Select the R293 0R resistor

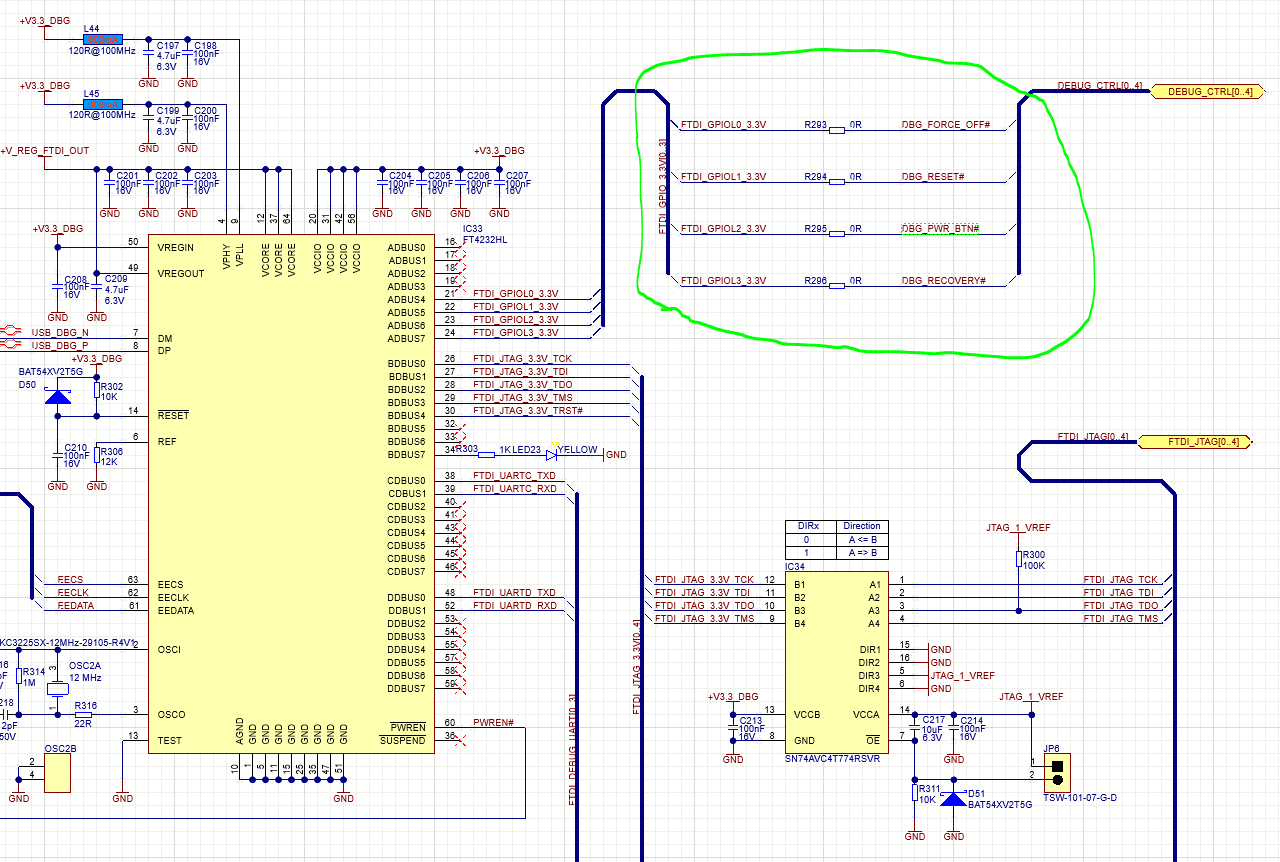coord(838,129)
